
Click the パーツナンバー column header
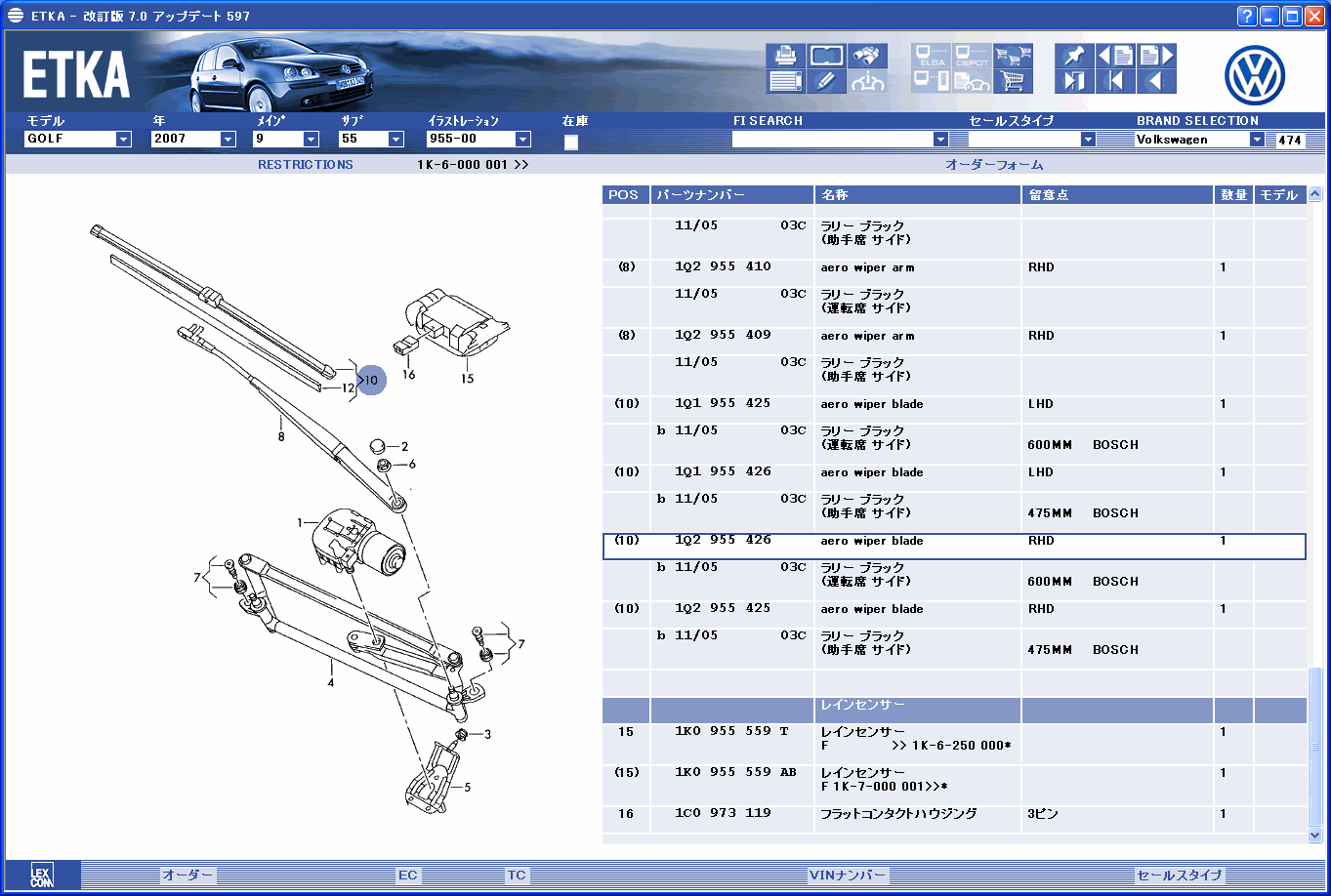pos(732,195)
